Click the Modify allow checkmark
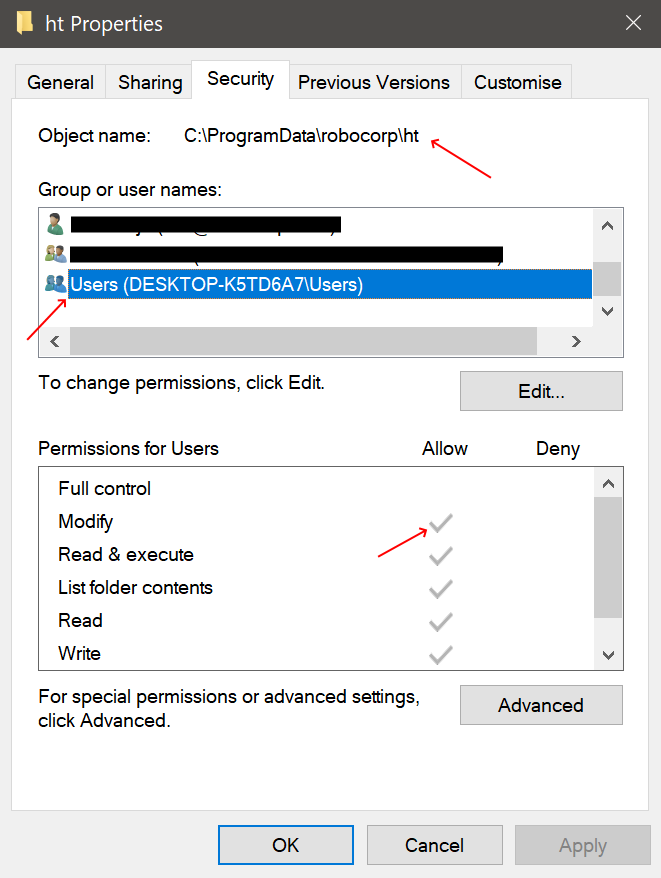The height and width of the screenshot is (878, 661). point(441,522)
